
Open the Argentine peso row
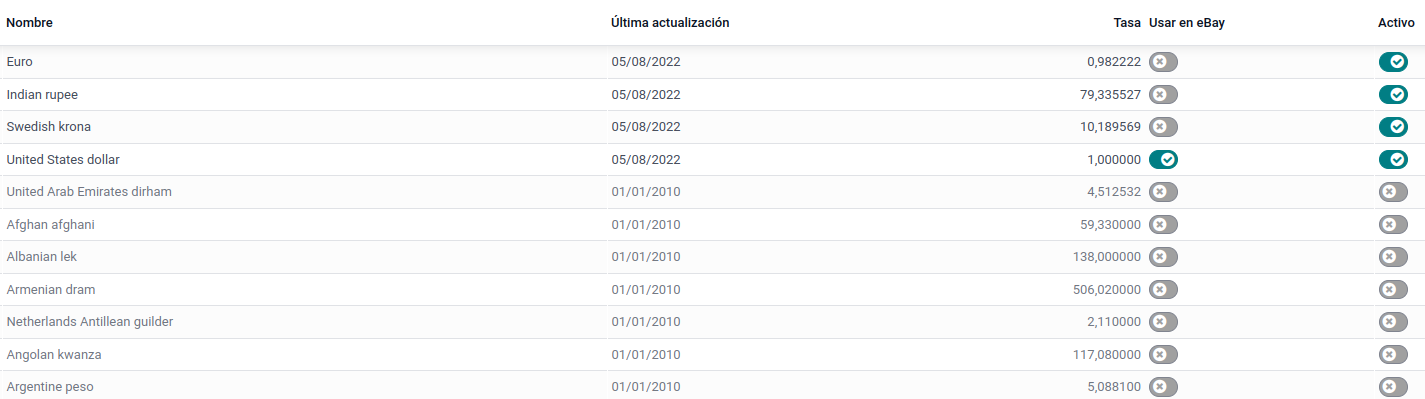click(712, 386)
